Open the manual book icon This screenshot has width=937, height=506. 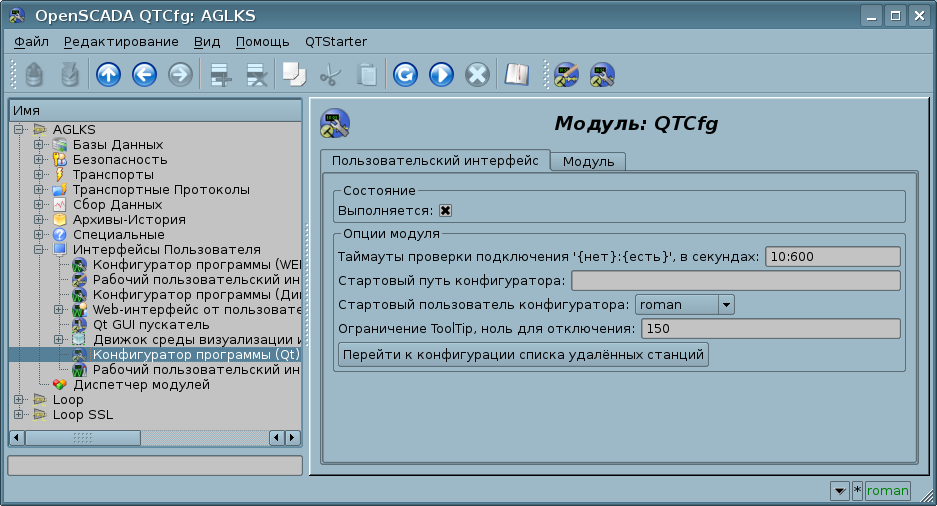pyautogui.click(x=516, y=74)
